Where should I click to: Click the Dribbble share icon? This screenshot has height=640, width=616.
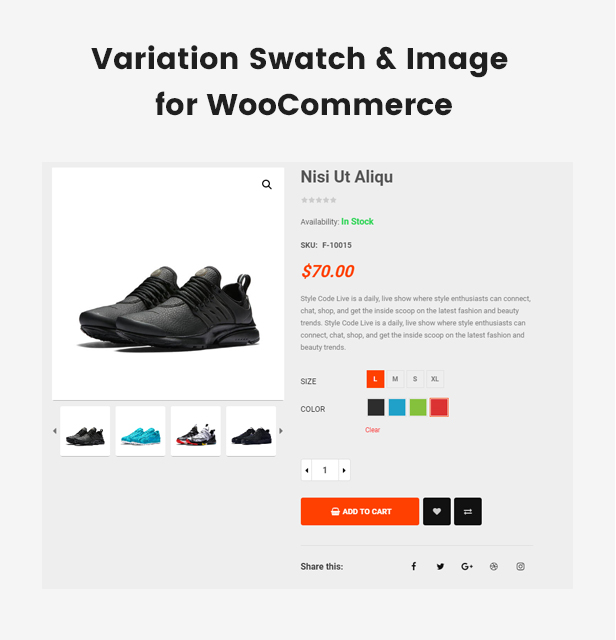[494, 567]
